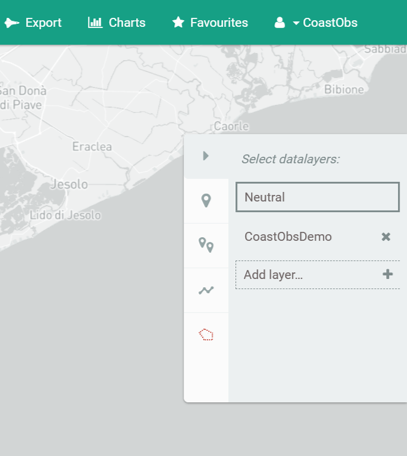Click the Favourites star icon

point(178,23)
